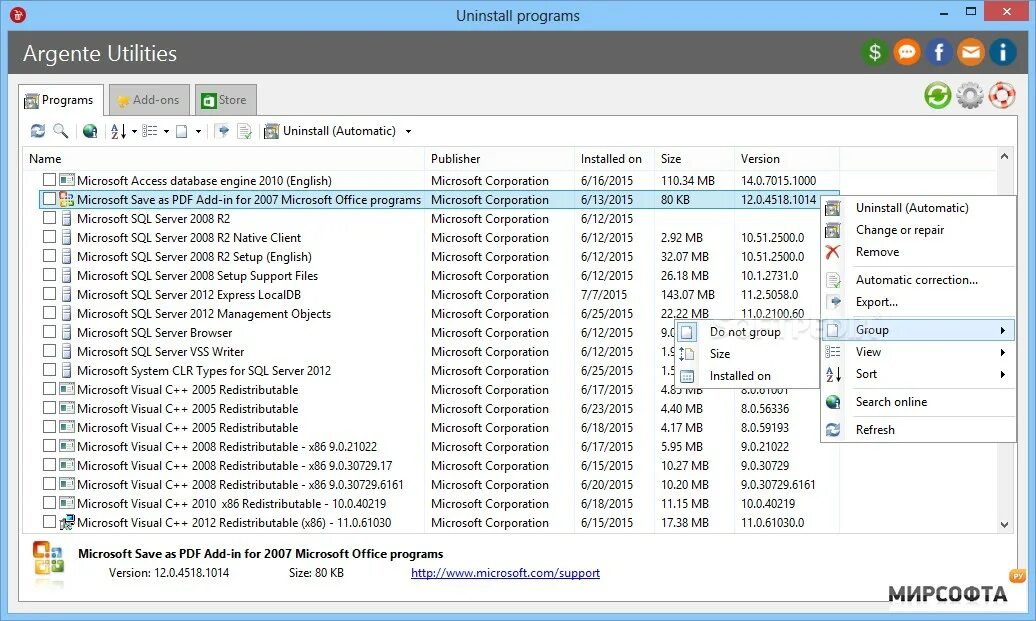1036x621 pixels.
Task: Choose Change or repair from context menu
Action: tap(900, 230)
